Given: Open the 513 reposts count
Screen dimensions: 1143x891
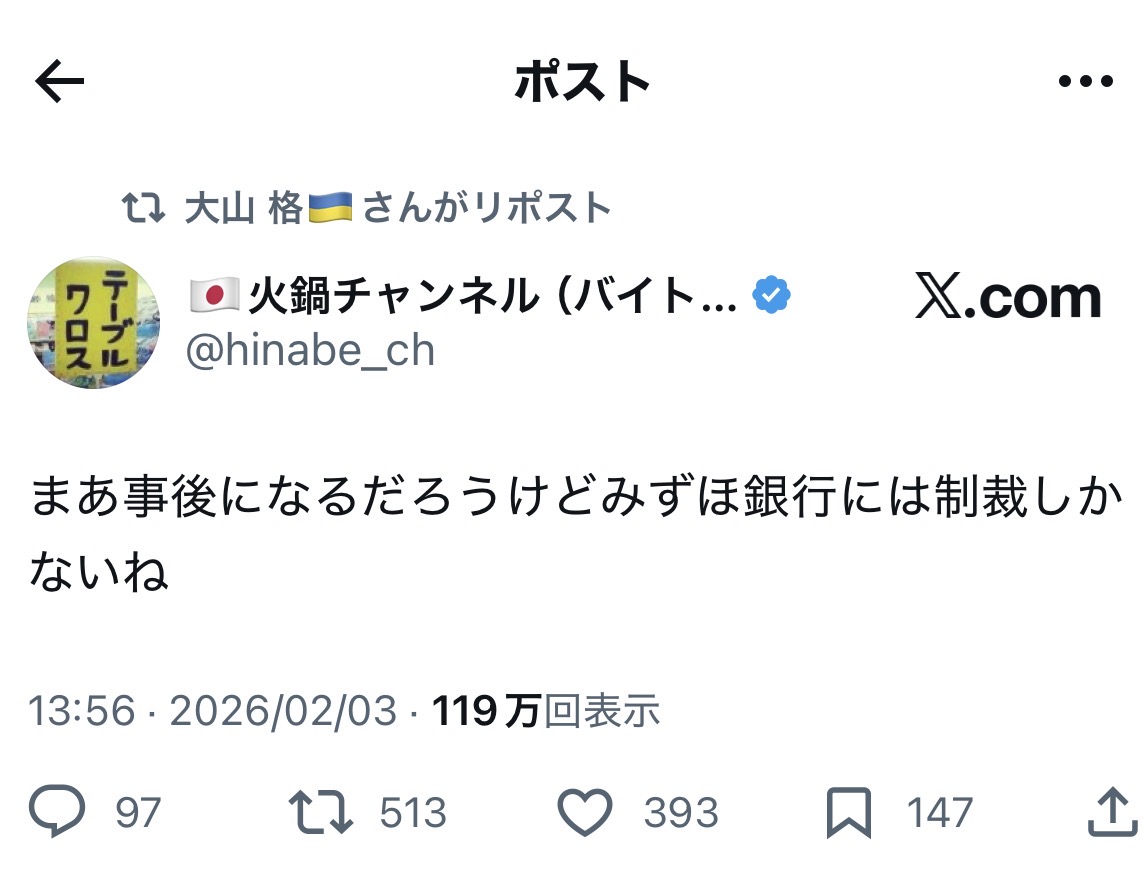Looking at the screenshot, I should [413, 812].
